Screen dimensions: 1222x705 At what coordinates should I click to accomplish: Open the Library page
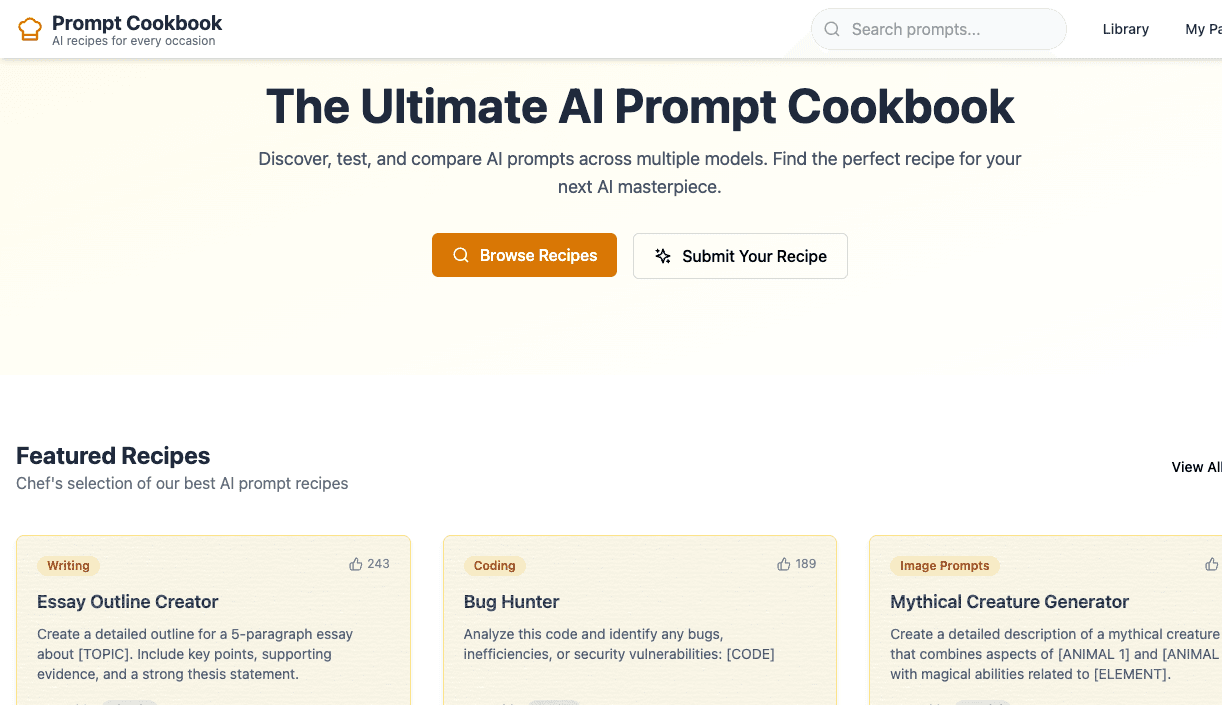(1125, 29)
